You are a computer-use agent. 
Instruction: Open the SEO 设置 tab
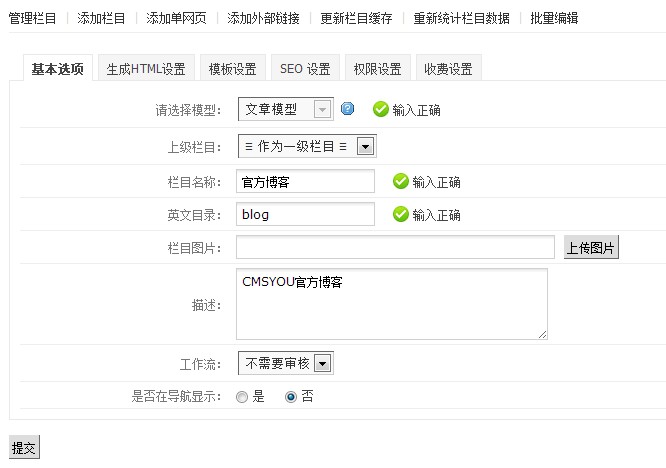305,69
